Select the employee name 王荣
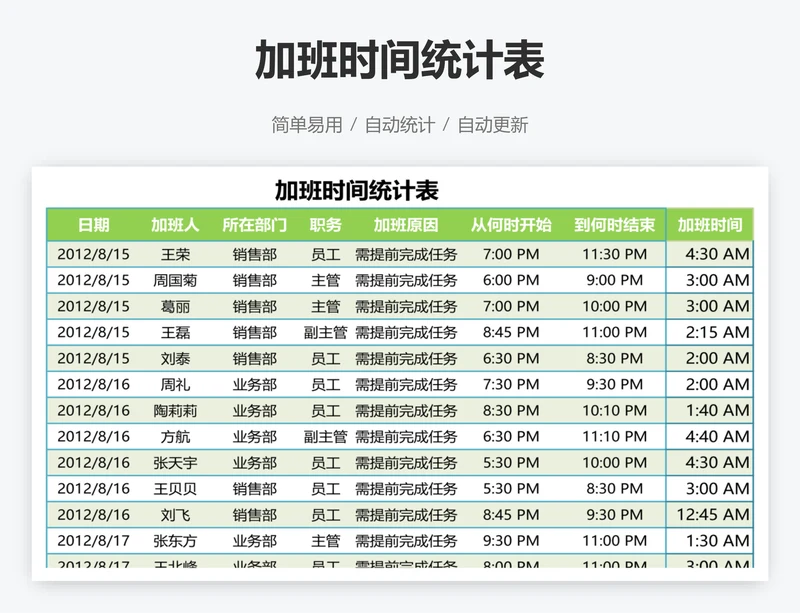The image size is (800, 613). coord(176,254)
